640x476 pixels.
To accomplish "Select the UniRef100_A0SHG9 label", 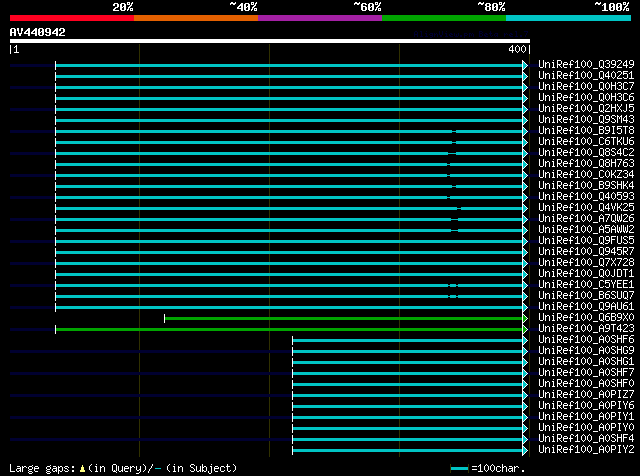I will (x=586, y=351).
